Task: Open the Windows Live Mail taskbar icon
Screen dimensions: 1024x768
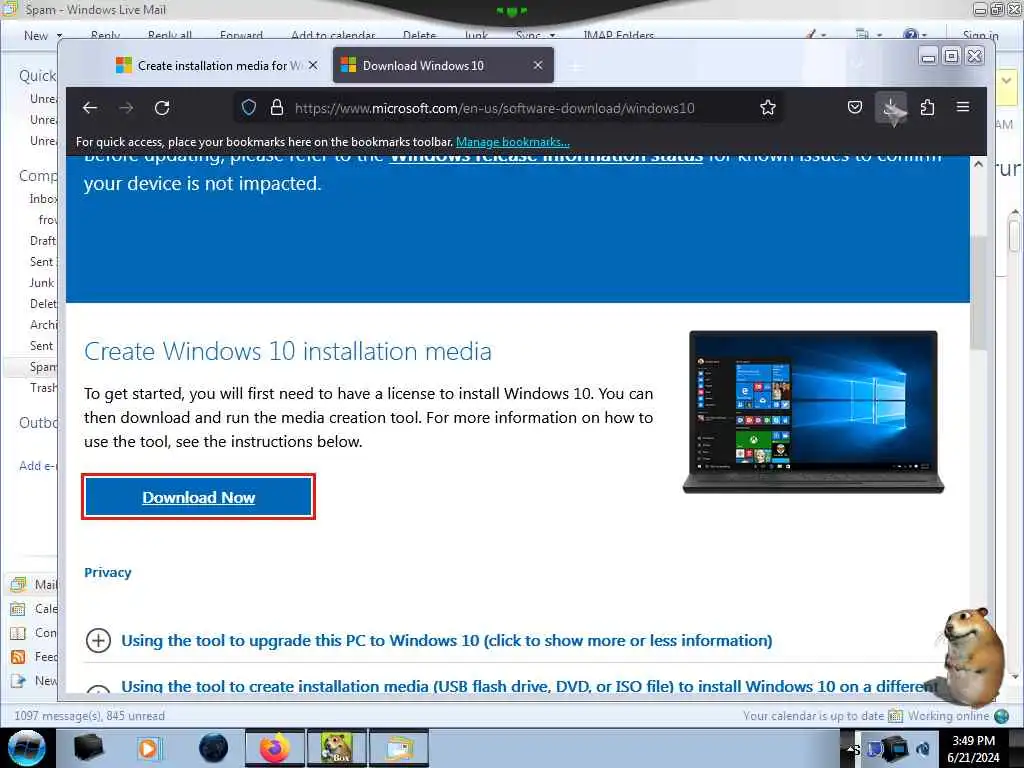Action: 400,748
